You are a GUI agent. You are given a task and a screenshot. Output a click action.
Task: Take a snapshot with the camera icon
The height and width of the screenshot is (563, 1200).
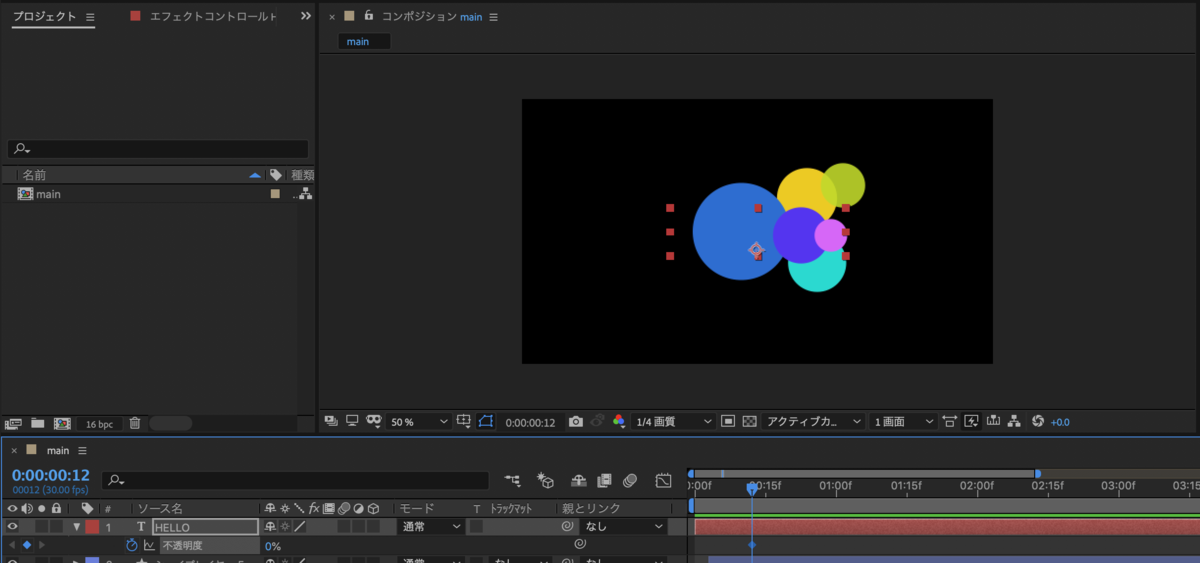pyautogui.click(x=575, y=422)
